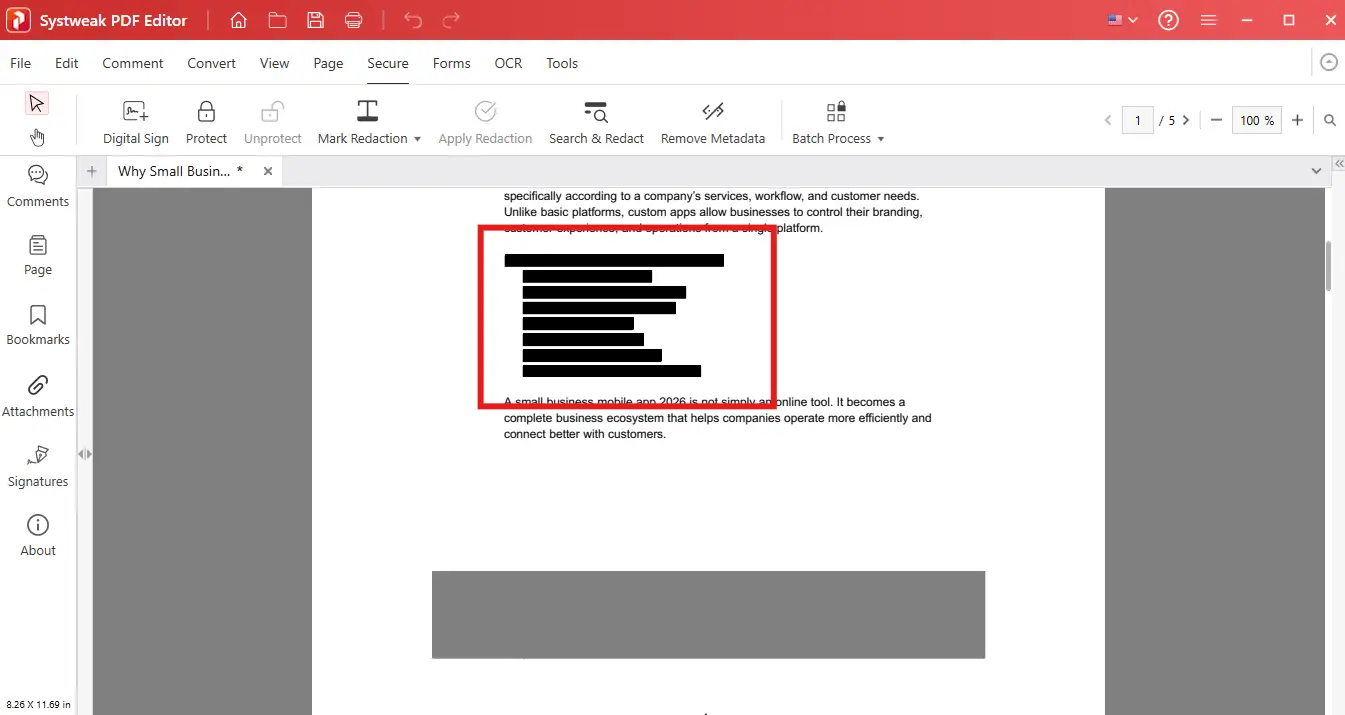Open the Help question mark icon
Screen dimensions: 1345x715
[x=1168, y=20]
